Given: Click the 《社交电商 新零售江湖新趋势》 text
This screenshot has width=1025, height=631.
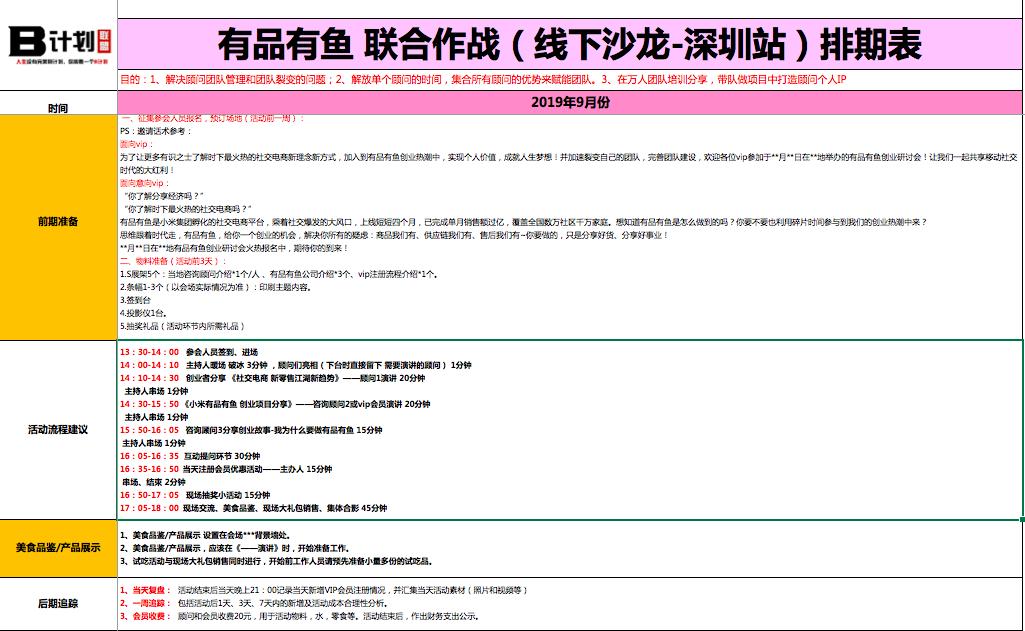Looking at the screenshot, I should (292, 378).
